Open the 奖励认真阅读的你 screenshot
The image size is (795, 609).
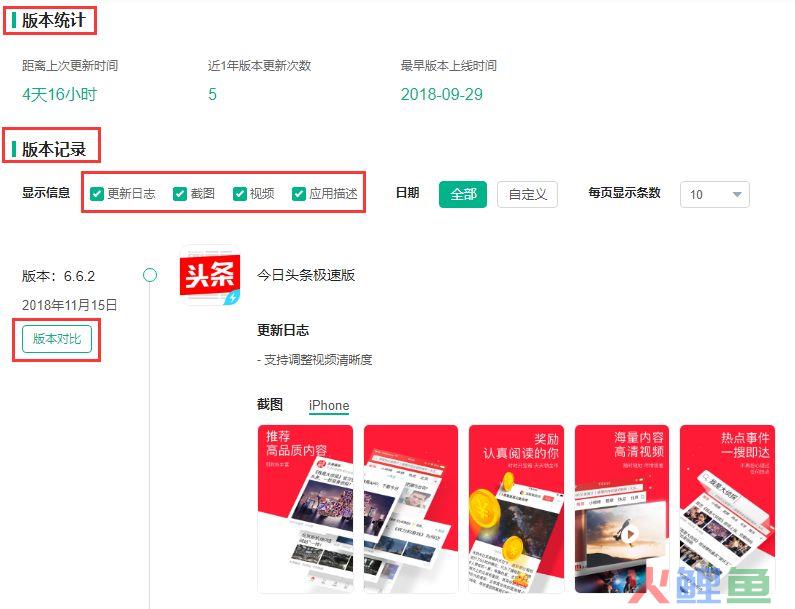pos(516,509)
